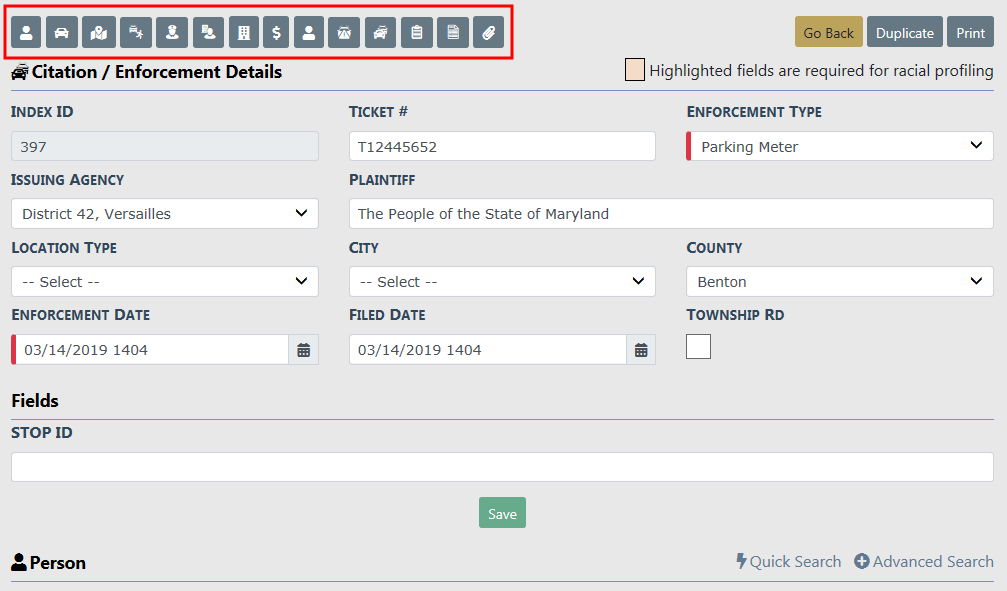Open attachments via the paperclip icon
The height and width of the screenshot is (591, 1007).
[x=487, y=33]
